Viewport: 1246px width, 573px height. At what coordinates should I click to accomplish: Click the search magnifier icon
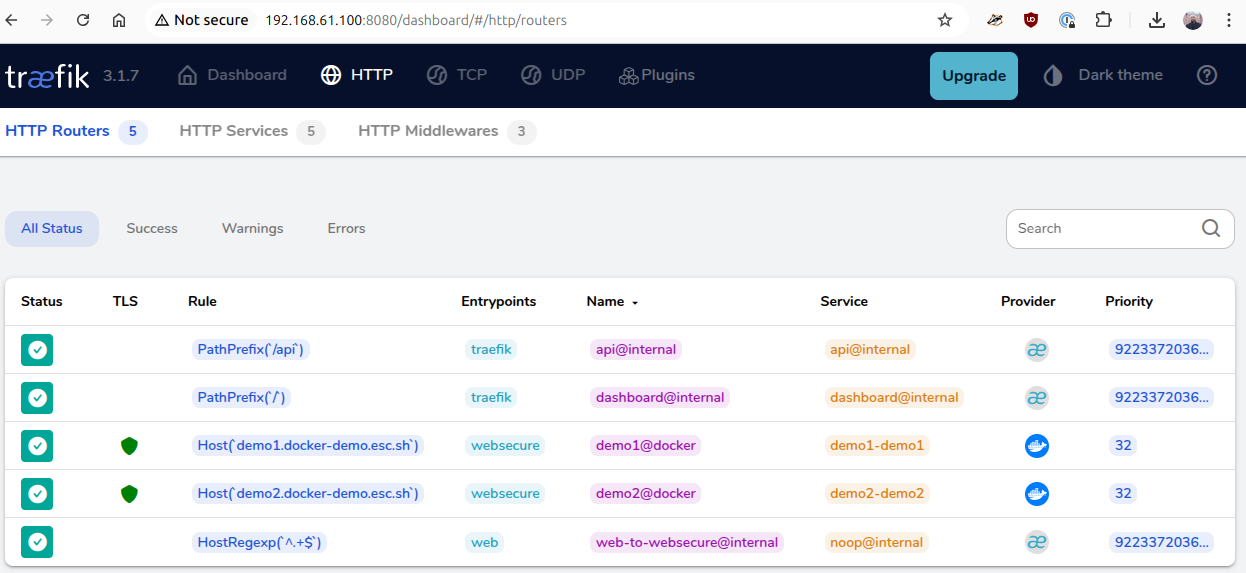1211,228
